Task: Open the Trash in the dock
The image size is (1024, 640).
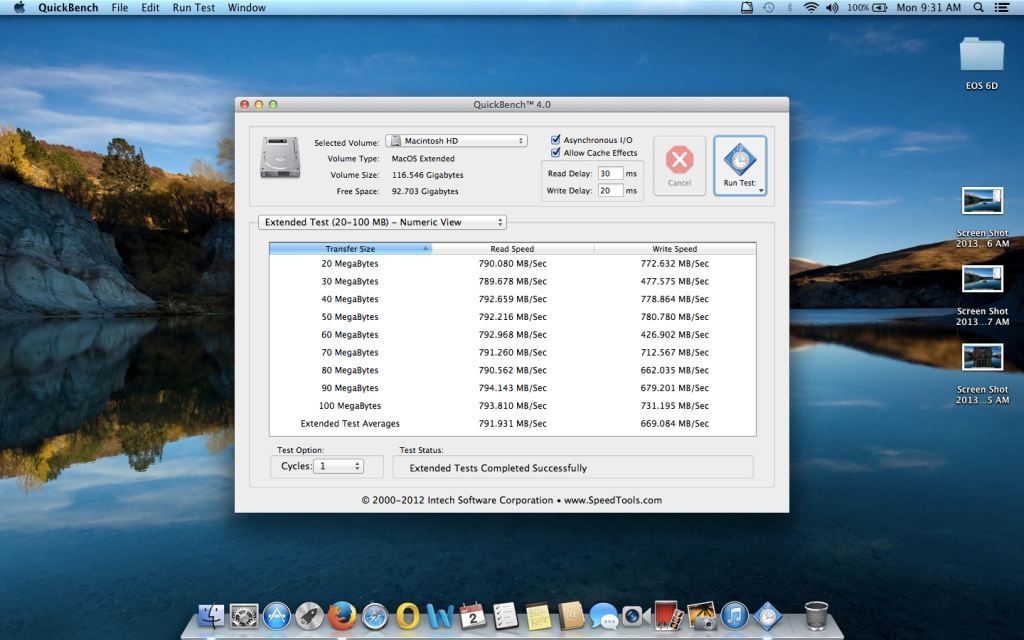Action: pos(816,615)
